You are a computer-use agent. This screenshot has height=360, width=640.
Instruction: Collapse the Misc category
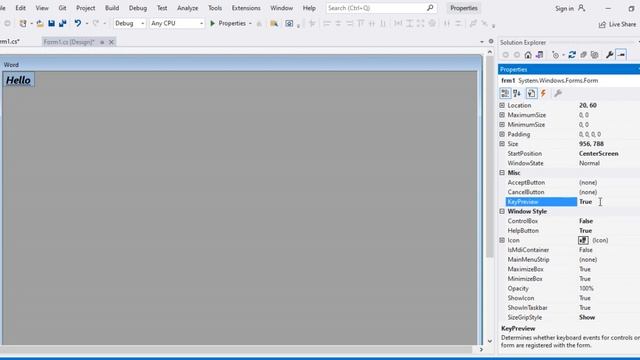[x=502, y=173]
